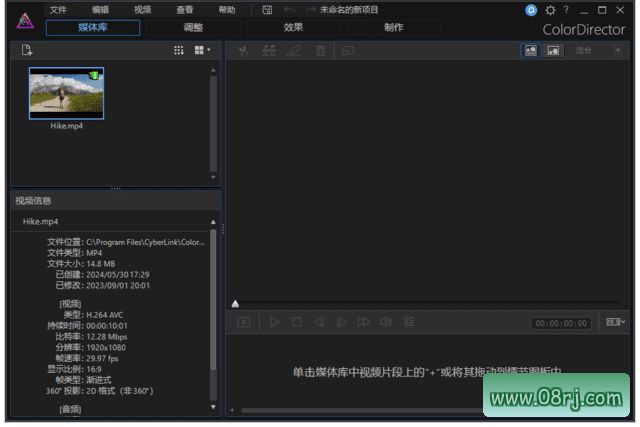Image resolution: width=640 pixels, height=427 pixels.
Task: Click the trash delete icon
Action: click(x=321, y=51)
